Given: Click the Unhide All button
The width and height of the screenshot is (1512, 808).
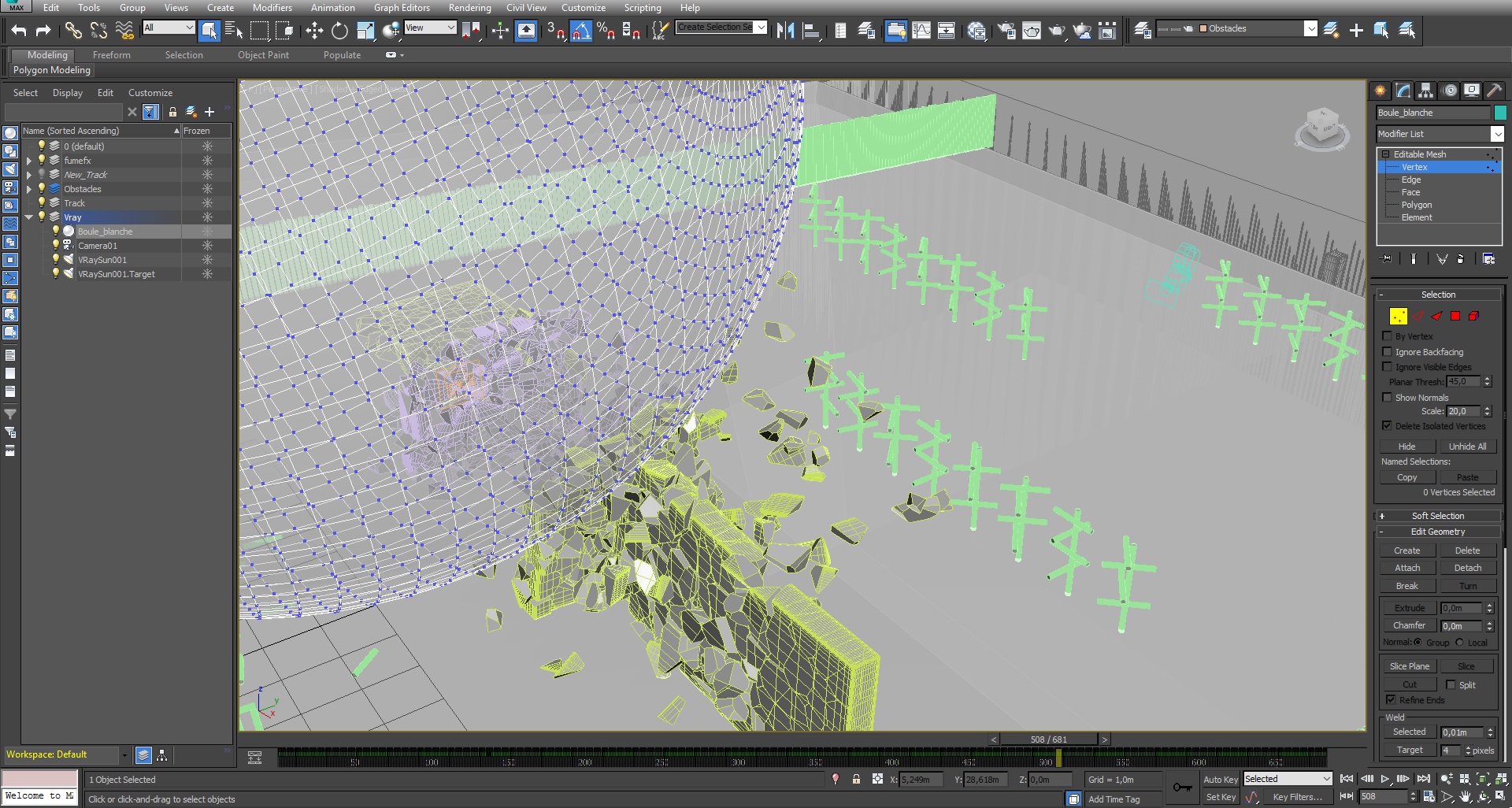Looking at the screenshot, I should click(1467, 447).
